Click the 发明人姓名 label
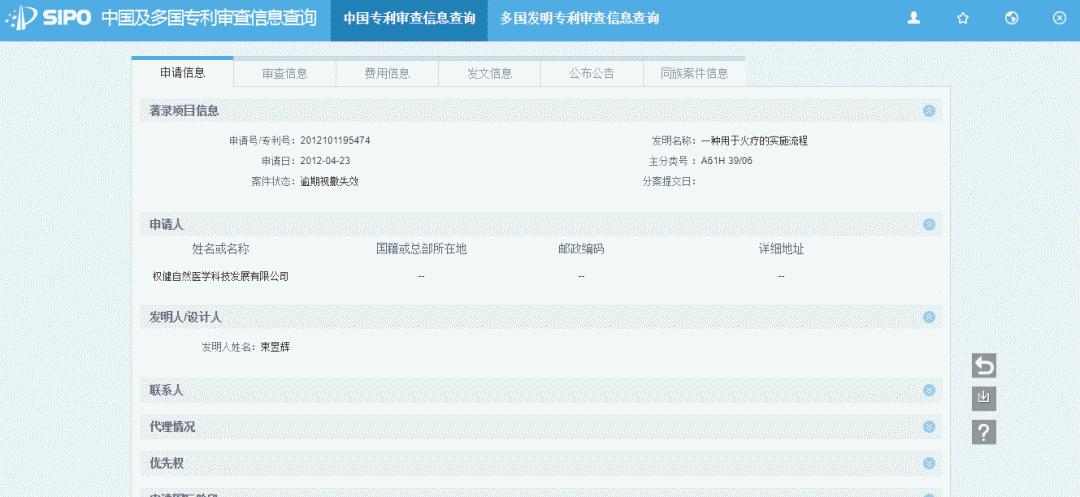Screen dimensions: 1080x497 pyautogui.click(x=229, y=347)
